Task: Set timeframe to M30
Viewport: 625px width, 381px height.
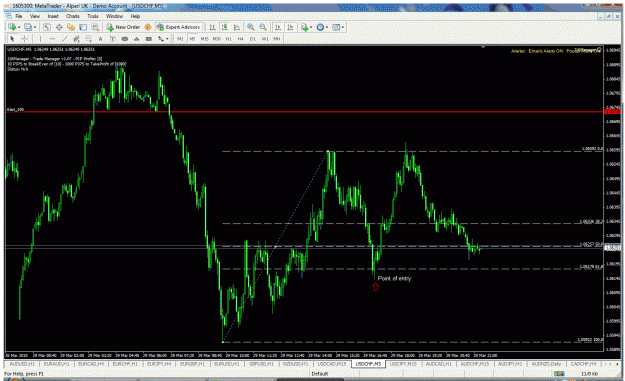Action: (x=216, y=39)
